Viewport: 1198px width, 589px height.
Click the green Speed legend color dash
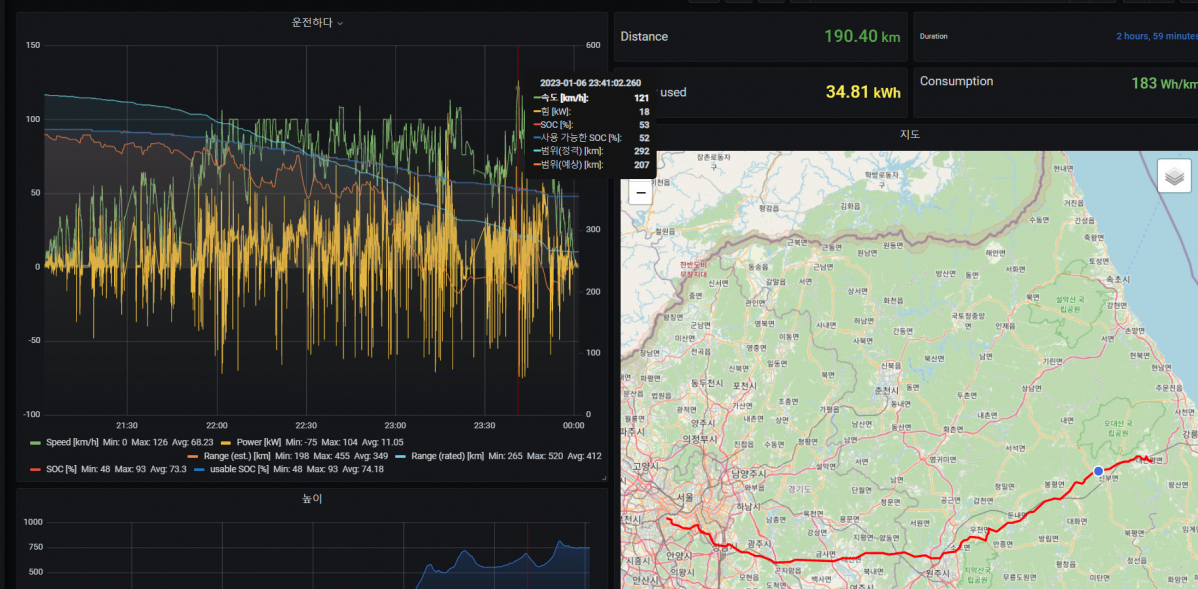pos(36,441)
